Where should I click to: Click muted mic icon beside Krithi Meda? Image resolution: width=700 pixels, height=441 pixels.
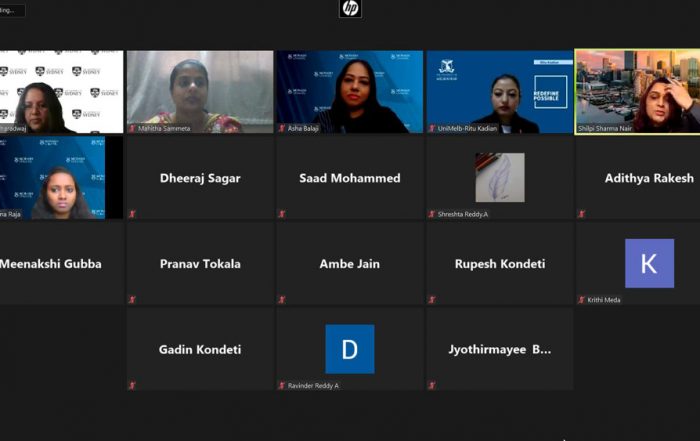[582, 300]
